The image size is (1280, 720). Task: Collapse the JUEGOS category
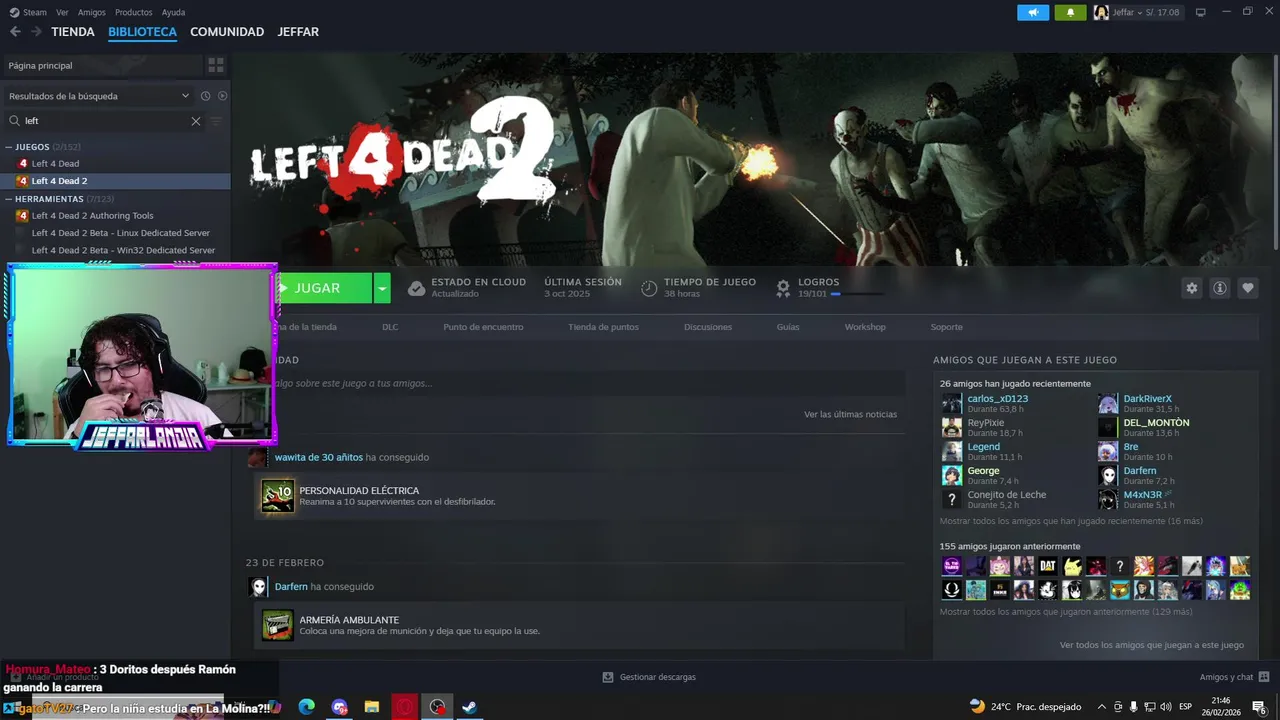click(x=9, y=147)
